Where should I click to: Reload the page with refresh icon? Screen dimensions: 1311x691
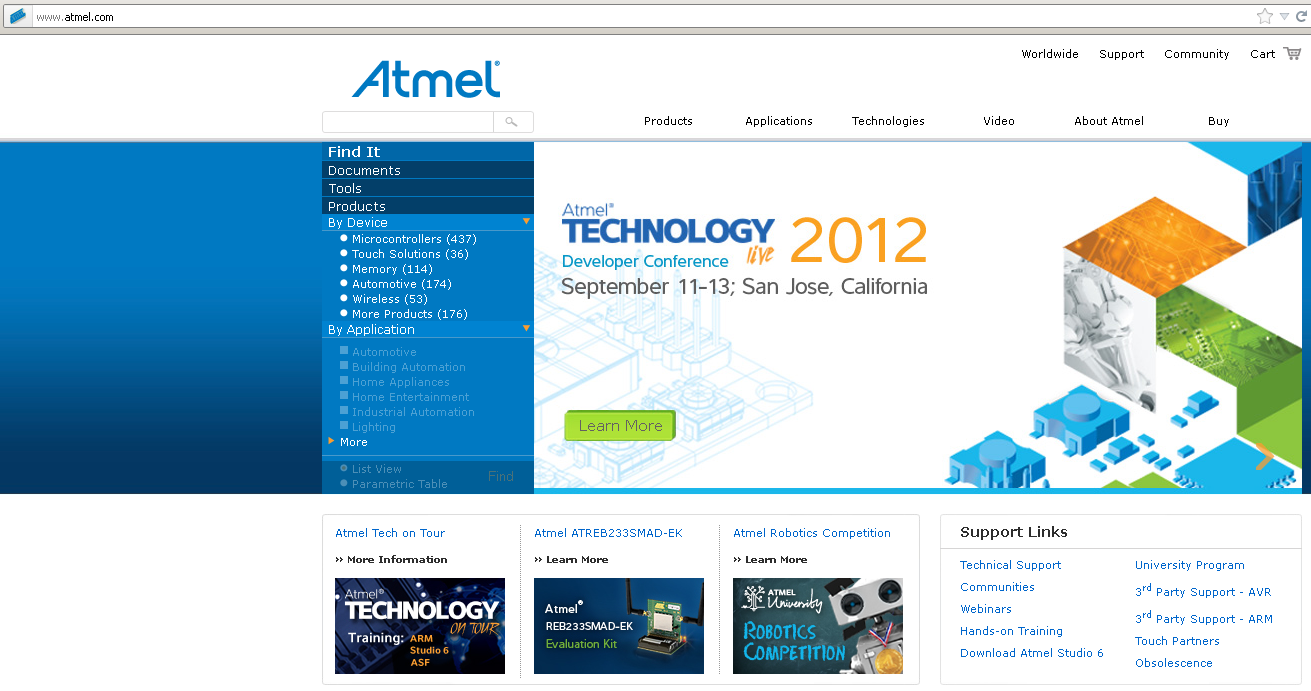tap(1301, 16)
